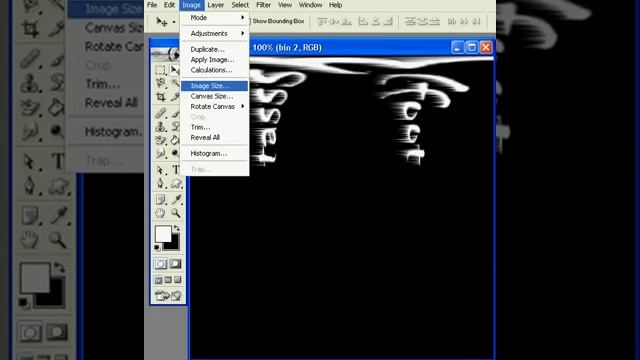Choose Canvas Size menu entry
The image size is (640, 360).
click(214, 96)
